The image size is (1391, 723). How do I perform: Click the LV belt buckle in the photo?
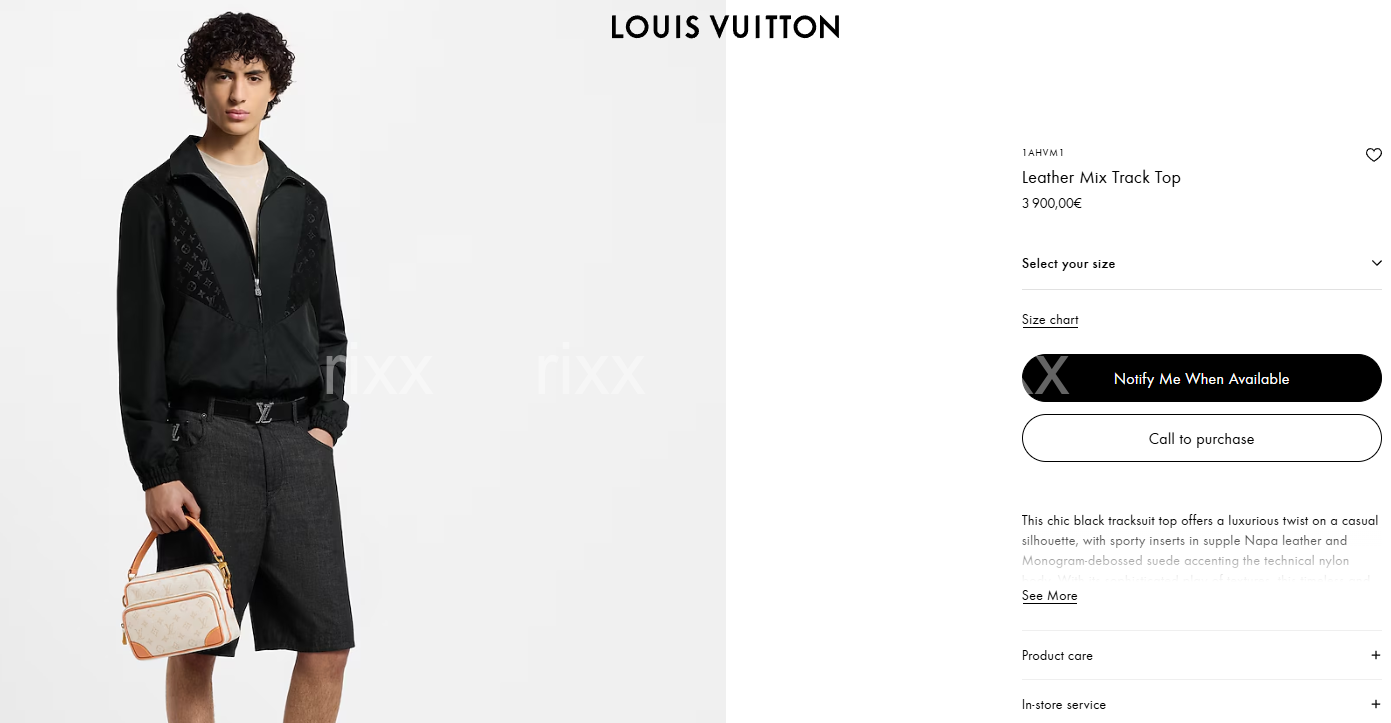(264, 411)
